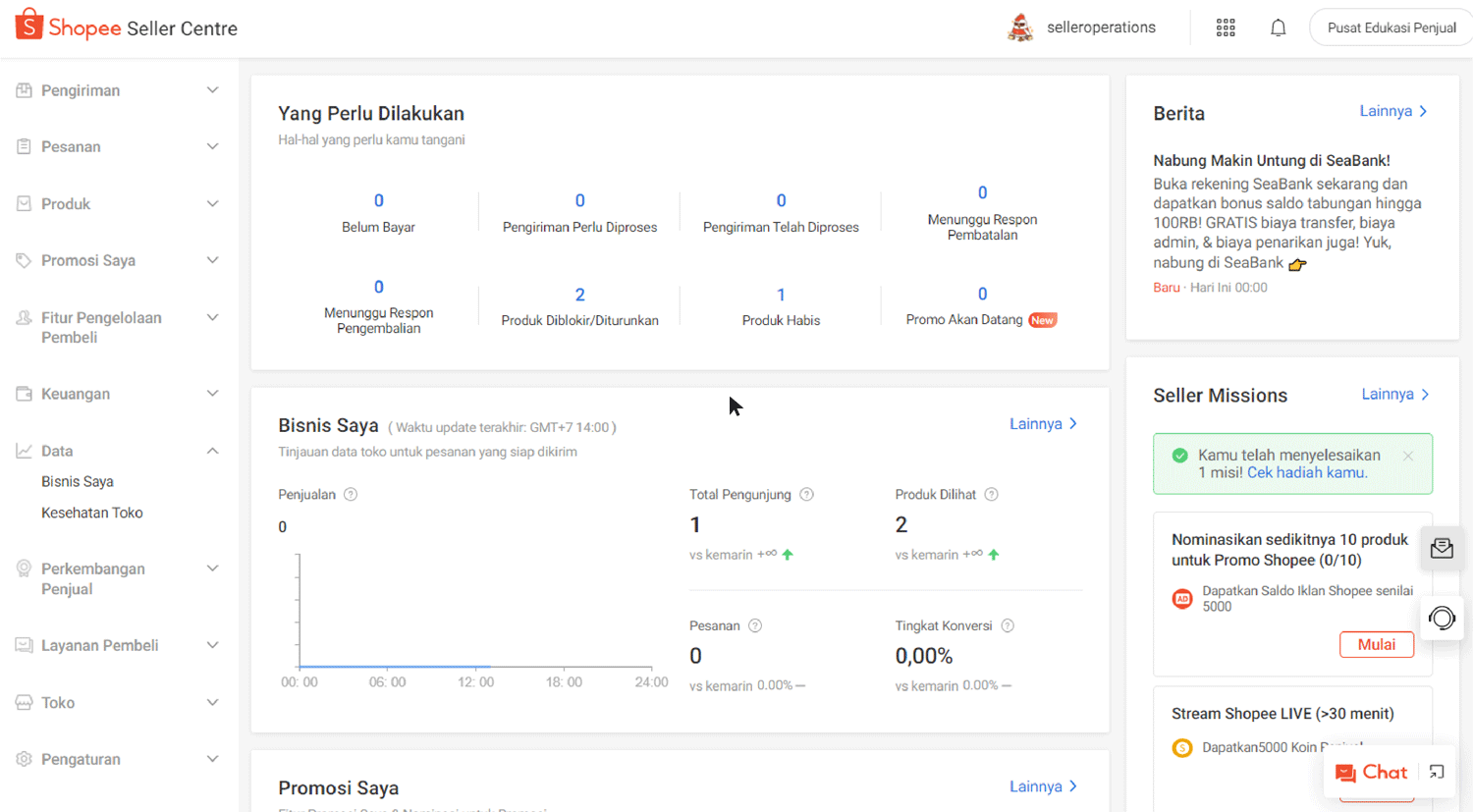
Task: Click the Penjualan help question icon
Action: pos(351,495)
